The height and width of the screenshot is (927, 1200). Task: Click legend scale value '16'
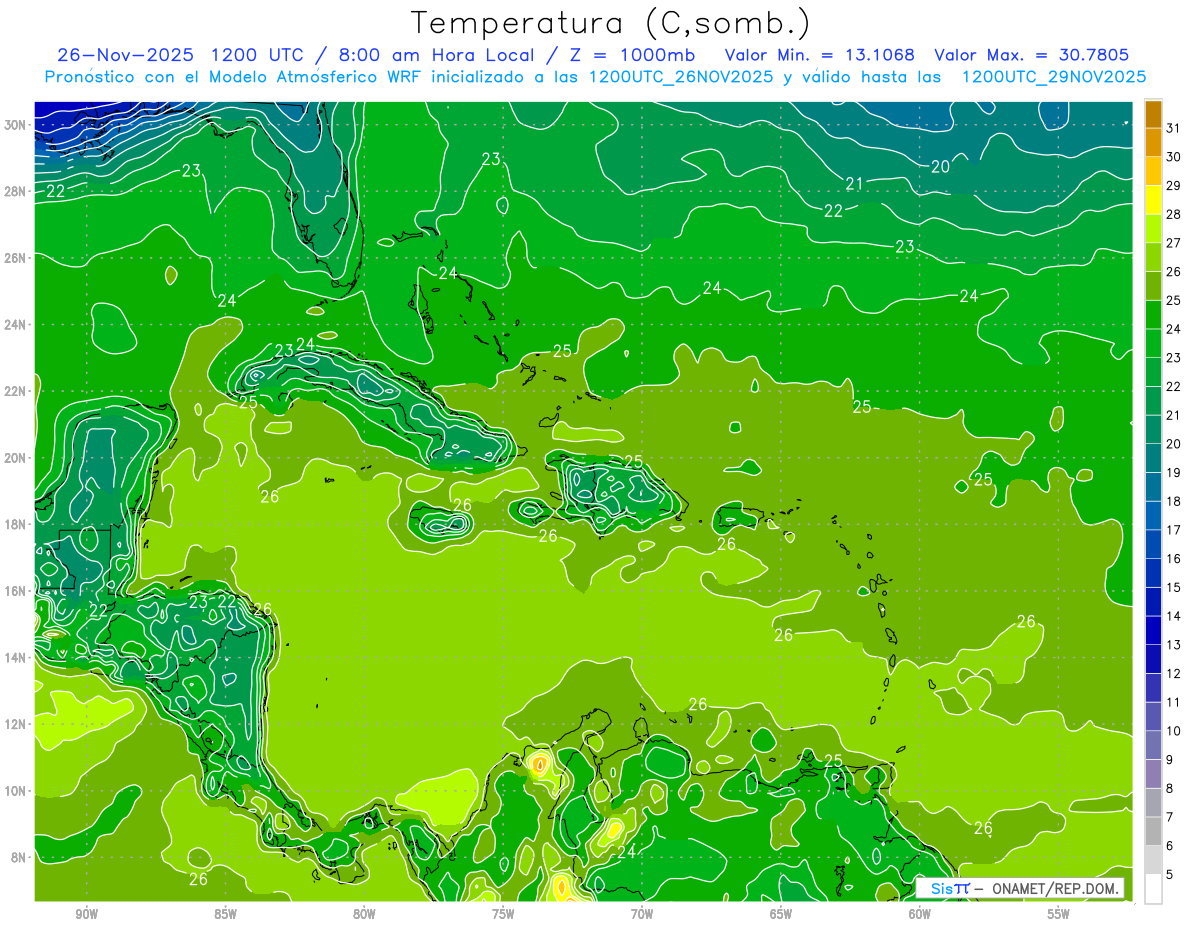click(x=1174, y=558)
